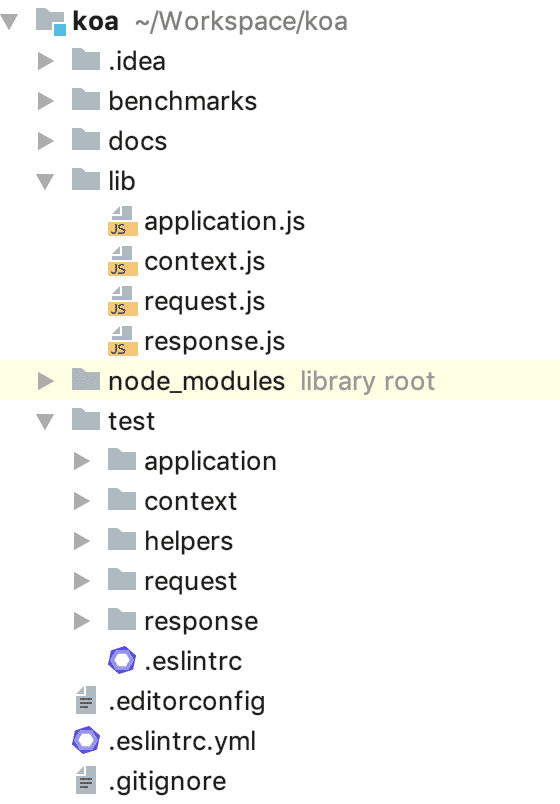The height and width of the screenshot is (804, 560).
Task: Expand the .idea folder
Action: tap(46, 62)
